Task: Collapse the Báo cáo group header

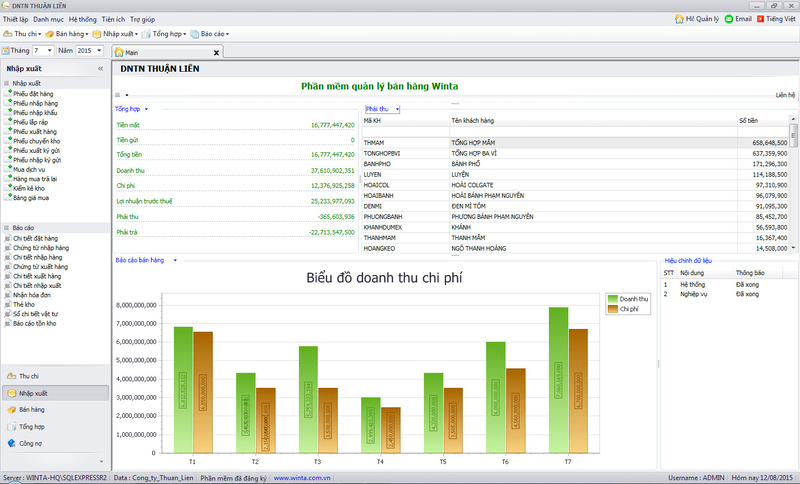Action: (55, 227)
